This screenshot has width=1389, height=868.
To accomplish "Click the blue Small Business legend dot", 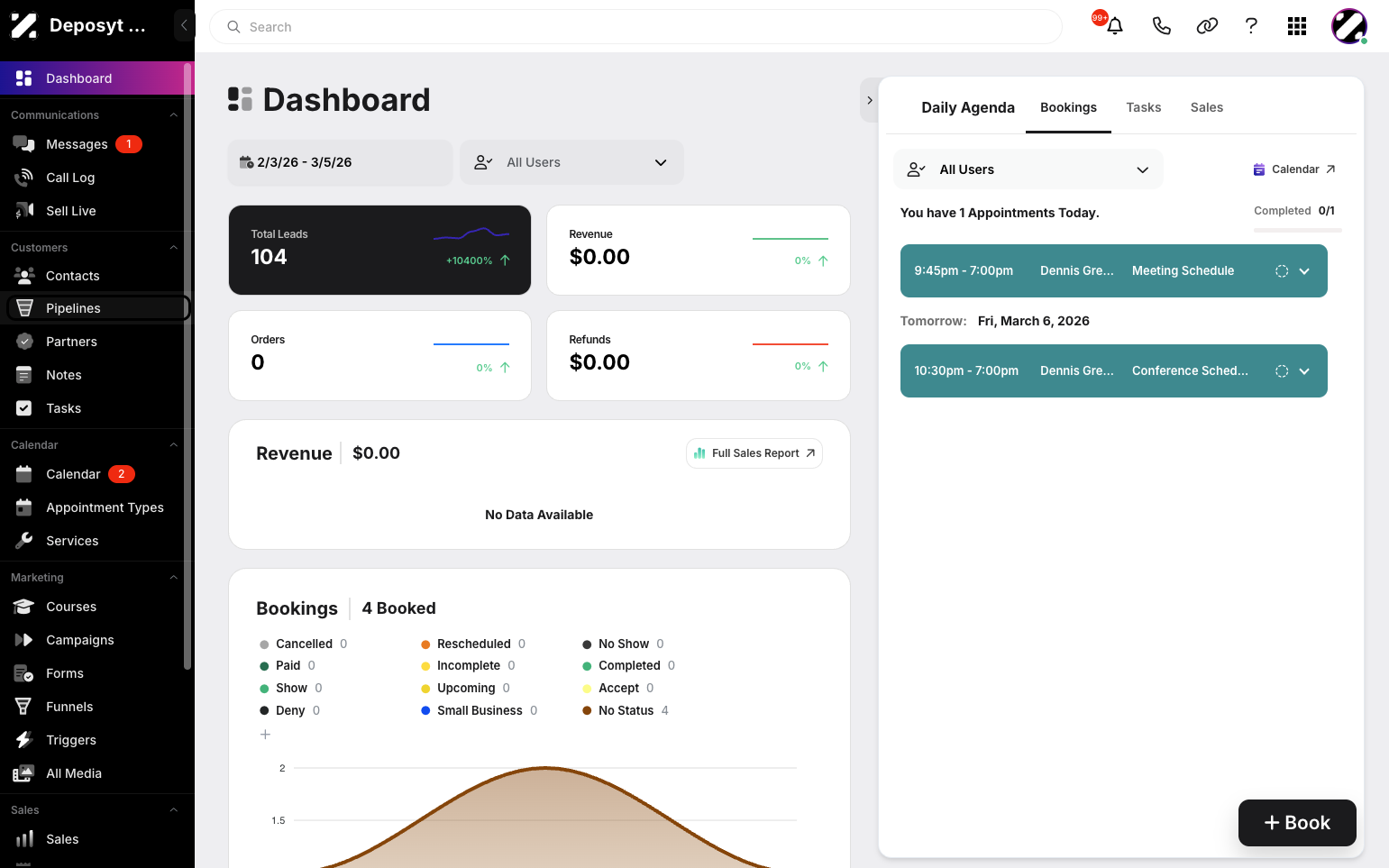I will 425,711.
